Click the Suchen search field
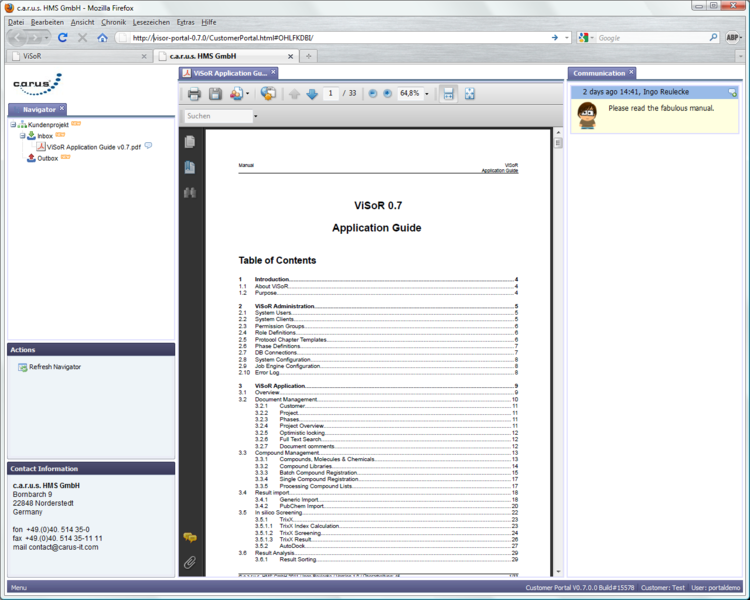The image size is (750, 600). [219, 116]
